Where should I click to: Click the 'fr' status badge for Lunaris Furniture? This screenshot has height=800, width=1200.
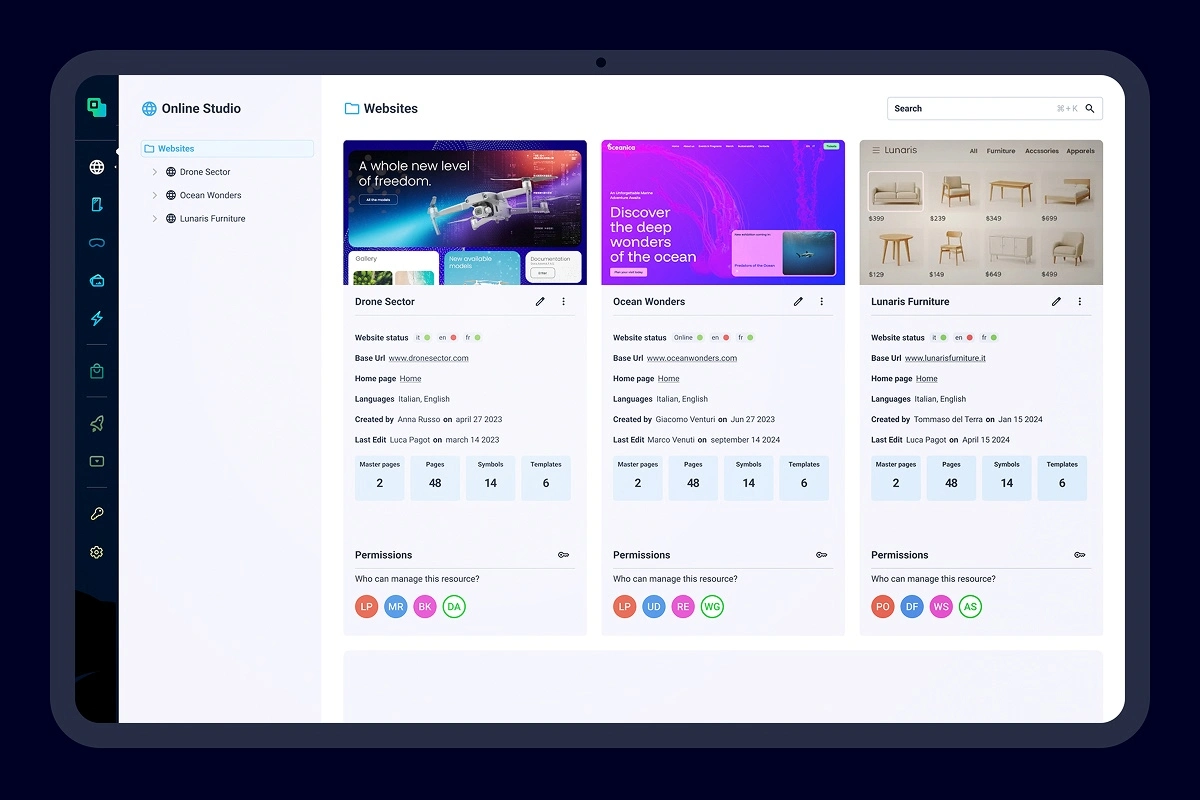tap(988, 338)
